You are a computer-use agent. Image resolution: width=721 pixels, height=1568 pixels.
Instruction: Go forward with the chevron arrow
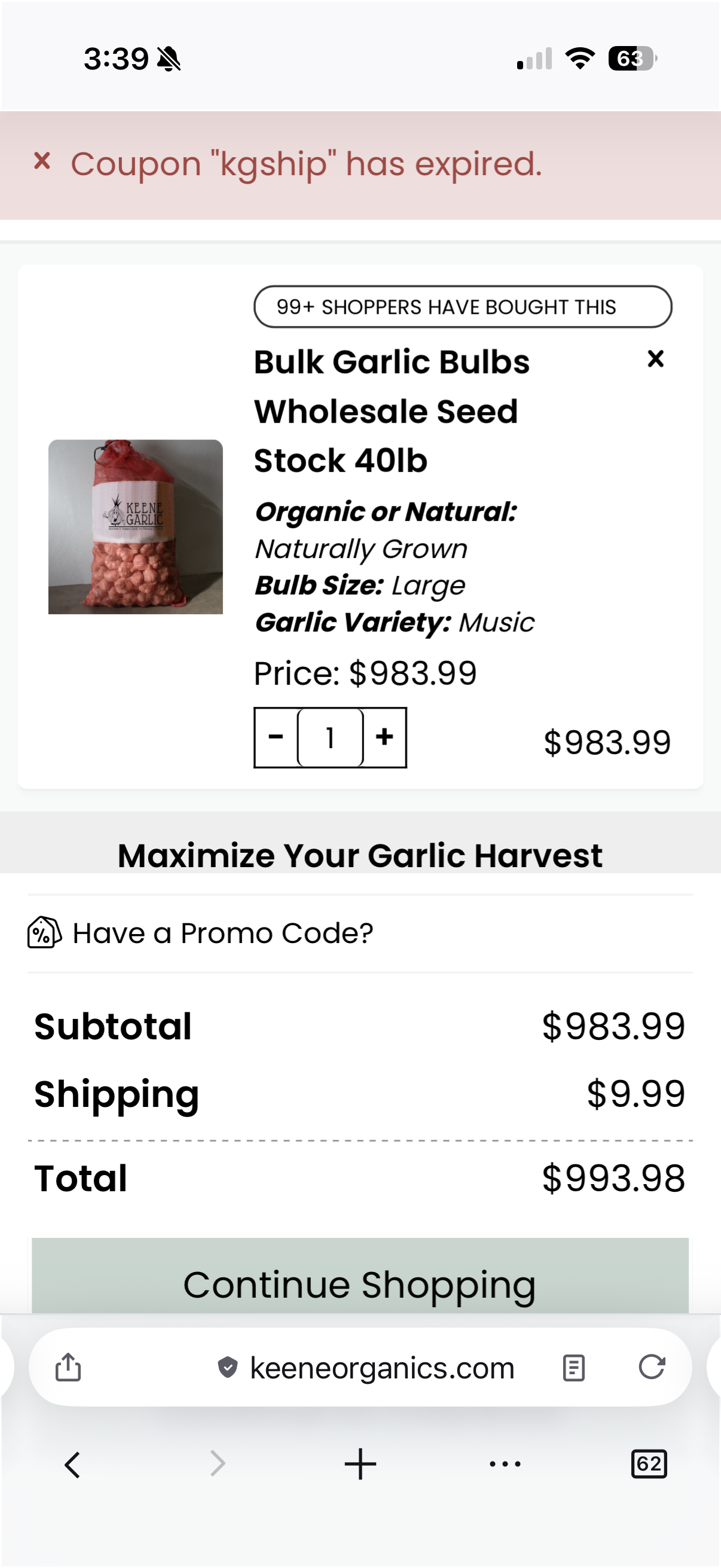217,1463
